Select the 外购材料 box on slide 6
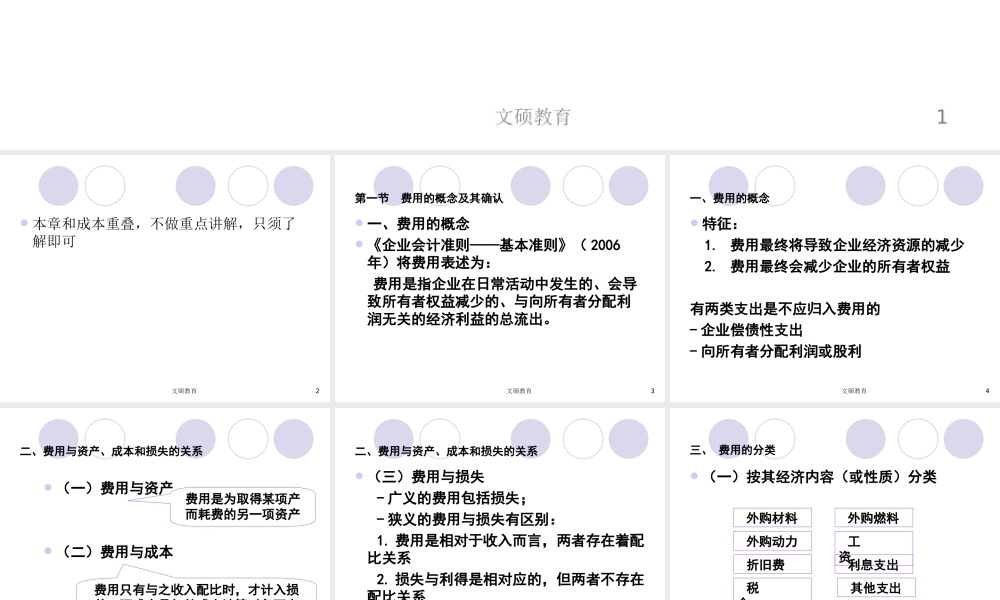The height and width of the screenshot is (600, 1000). click(x=770, y=517)
